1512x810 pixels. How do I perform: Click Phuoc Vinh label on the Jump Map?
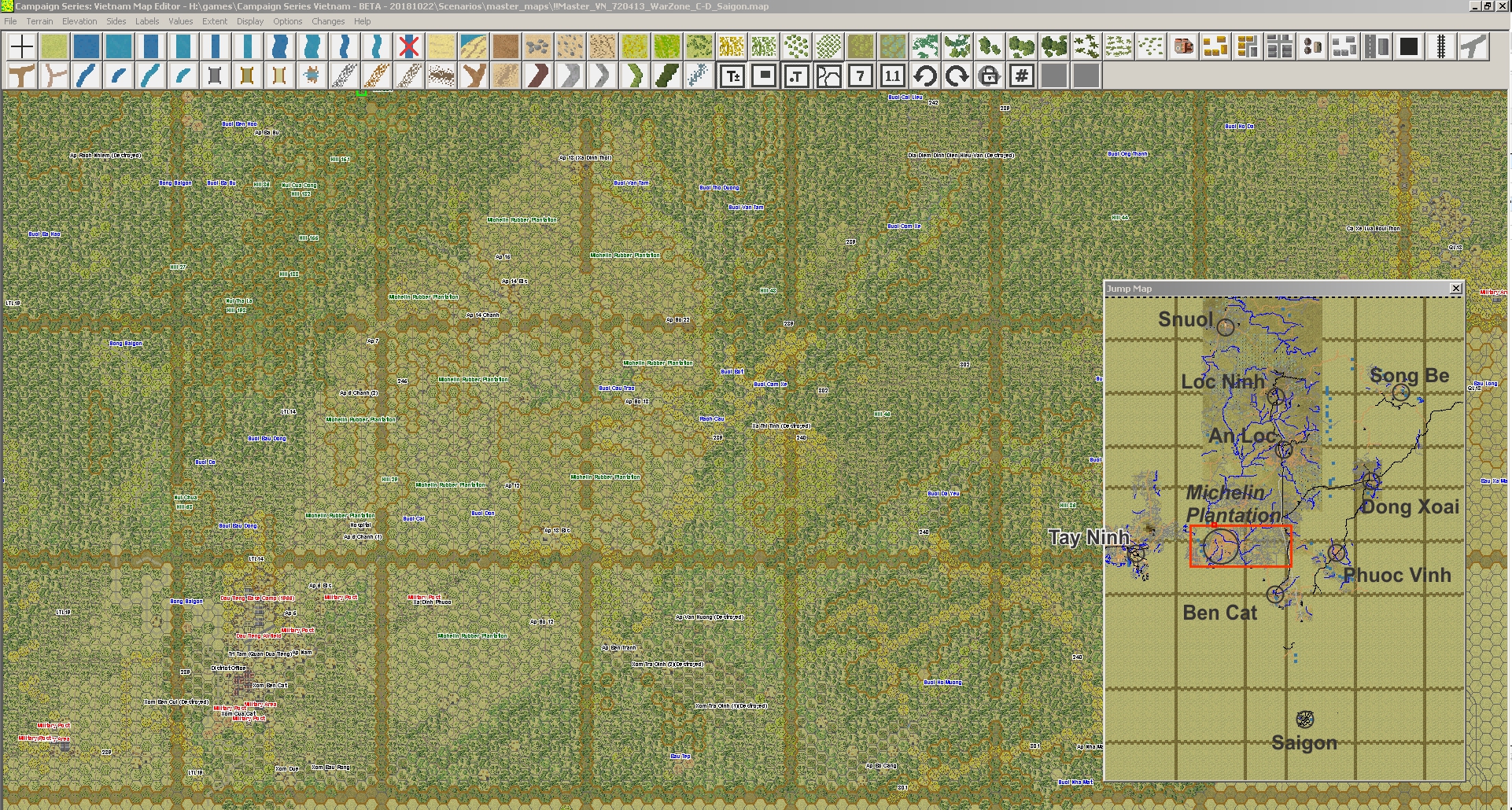pos(1397,575)
